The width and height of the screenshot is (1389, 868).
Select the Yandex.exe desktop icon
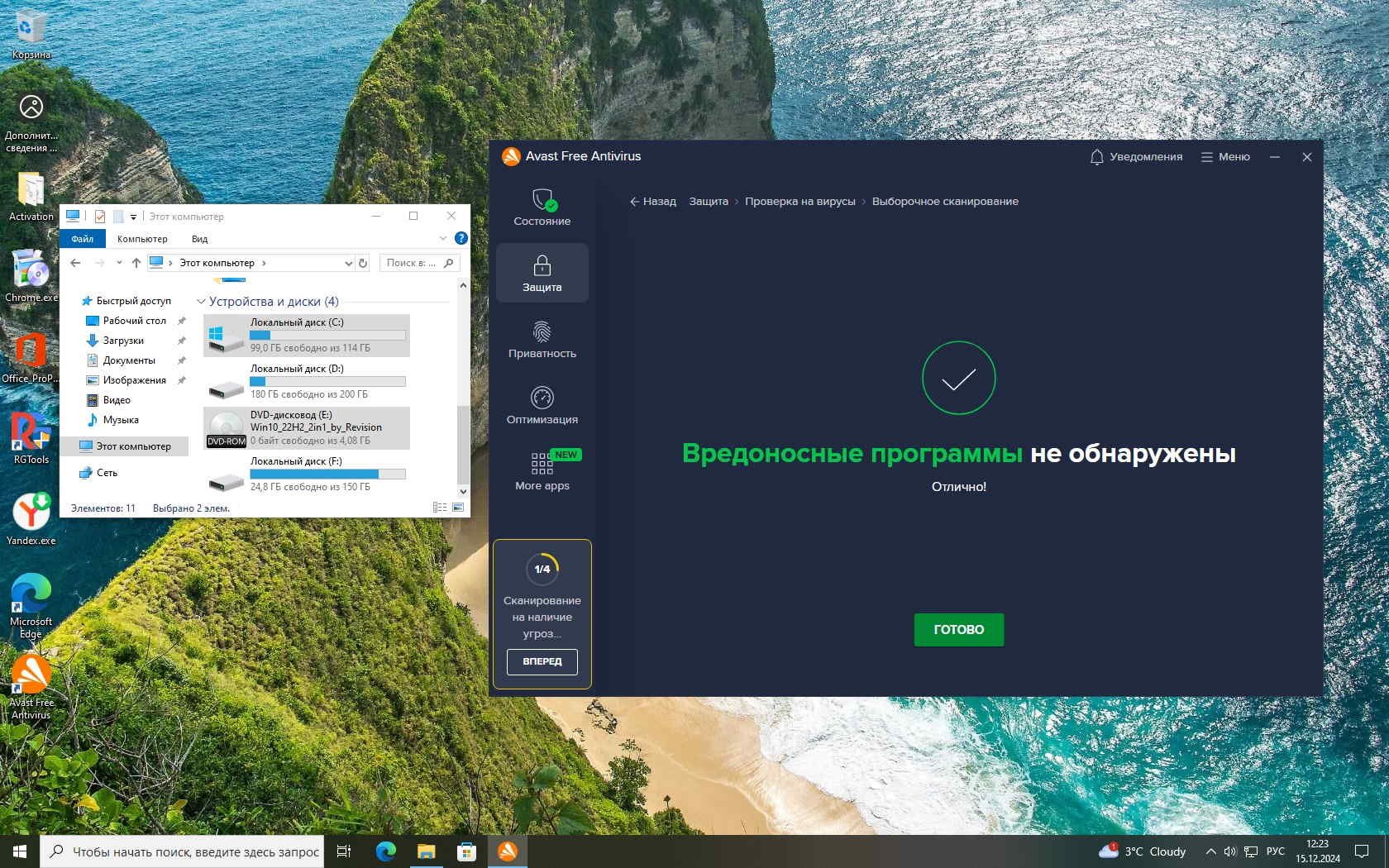coord(31,519)
